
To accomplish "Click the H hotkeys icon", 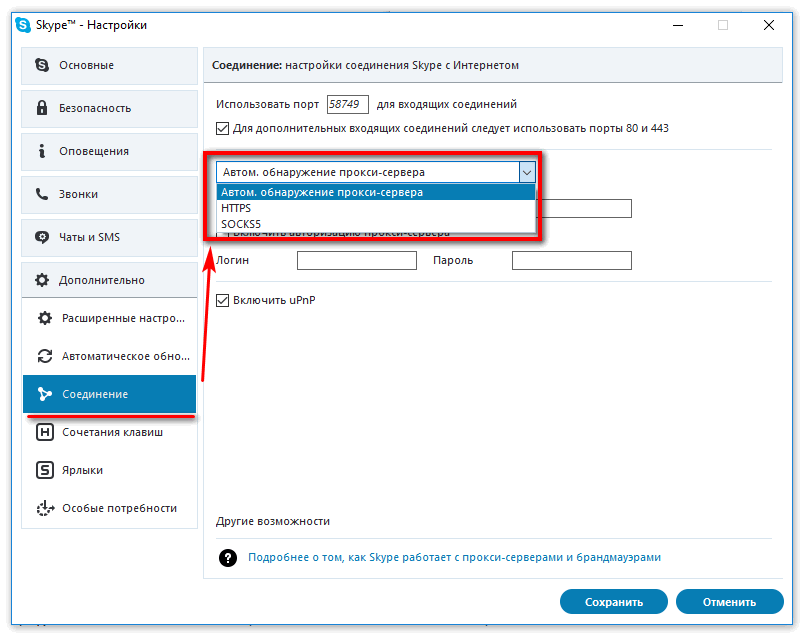I will [45, 432].
